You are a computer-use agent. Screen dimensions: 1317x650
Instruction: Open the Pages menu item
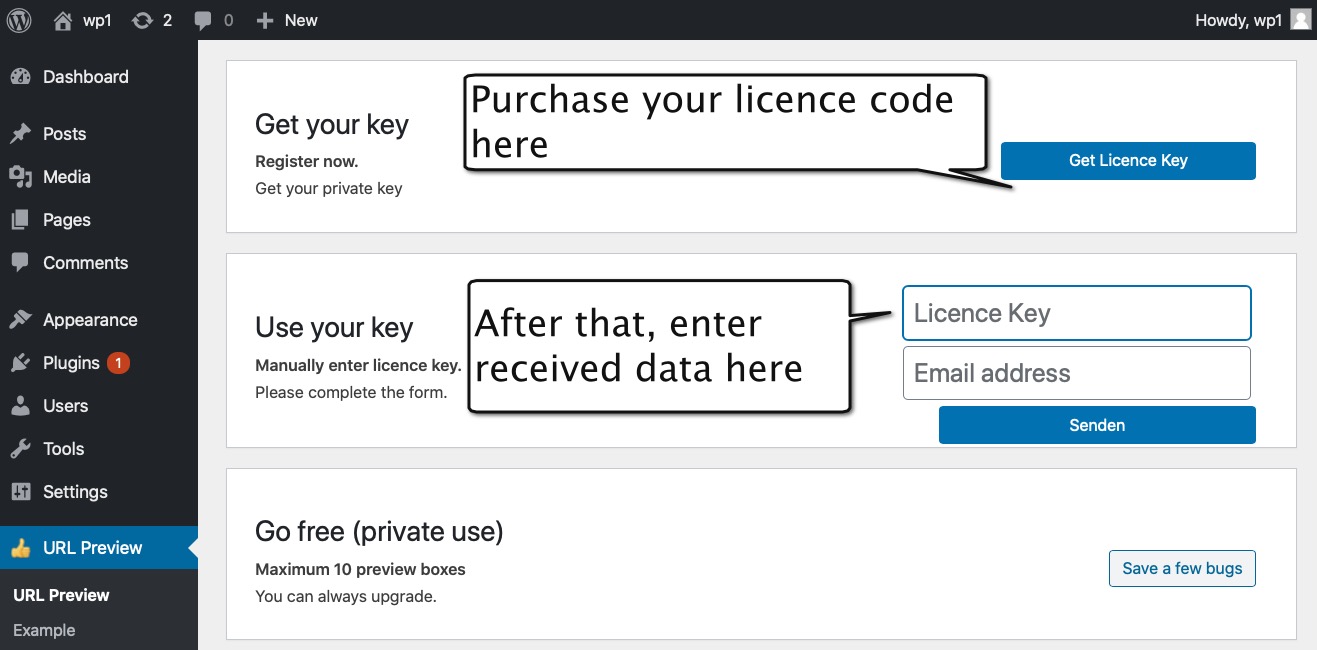(x=67, y=220)
